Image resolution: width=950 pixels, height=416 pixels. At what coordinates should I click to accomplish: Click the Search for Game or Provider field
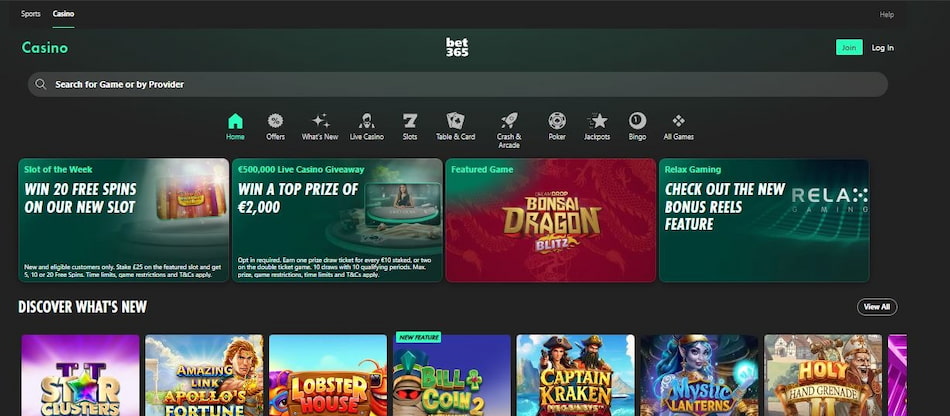458,84
